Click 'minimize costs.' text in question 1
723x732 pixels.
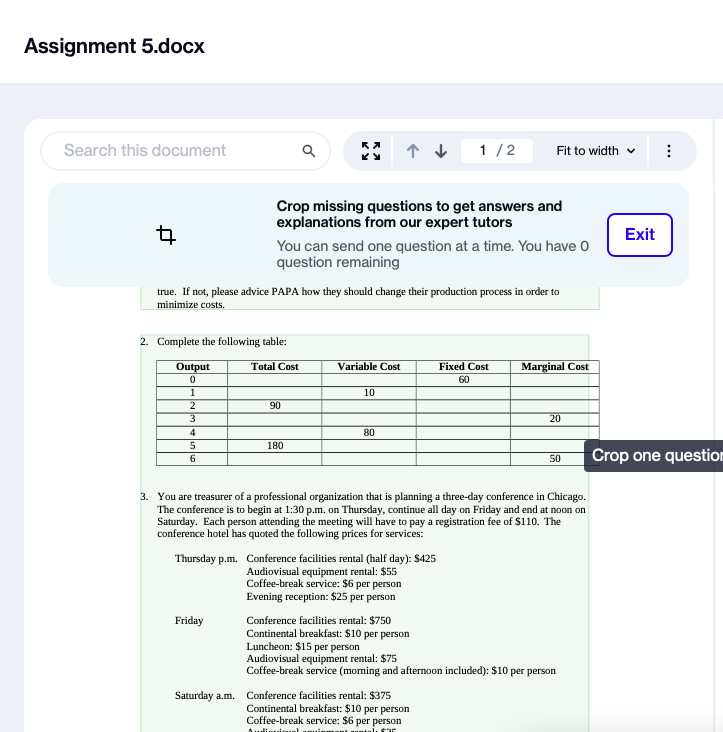click(x=191, y=304)
